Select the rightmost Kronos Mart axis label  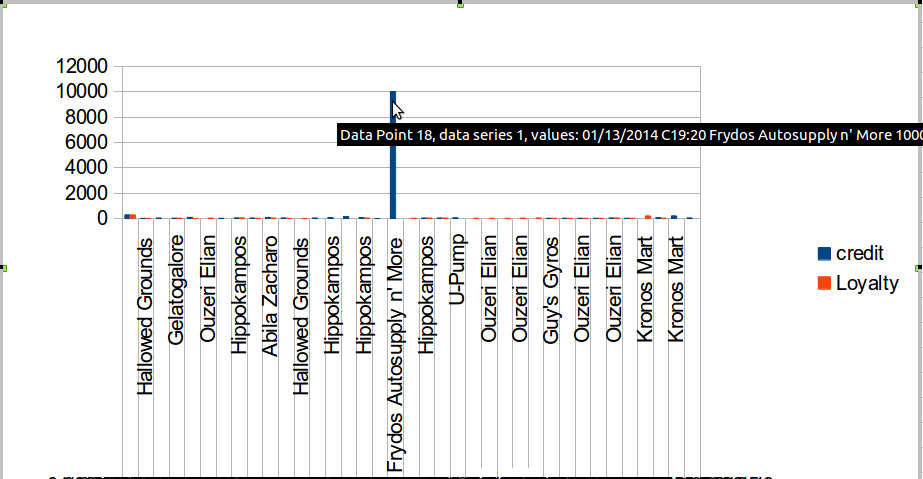click(x=676, y=289)
